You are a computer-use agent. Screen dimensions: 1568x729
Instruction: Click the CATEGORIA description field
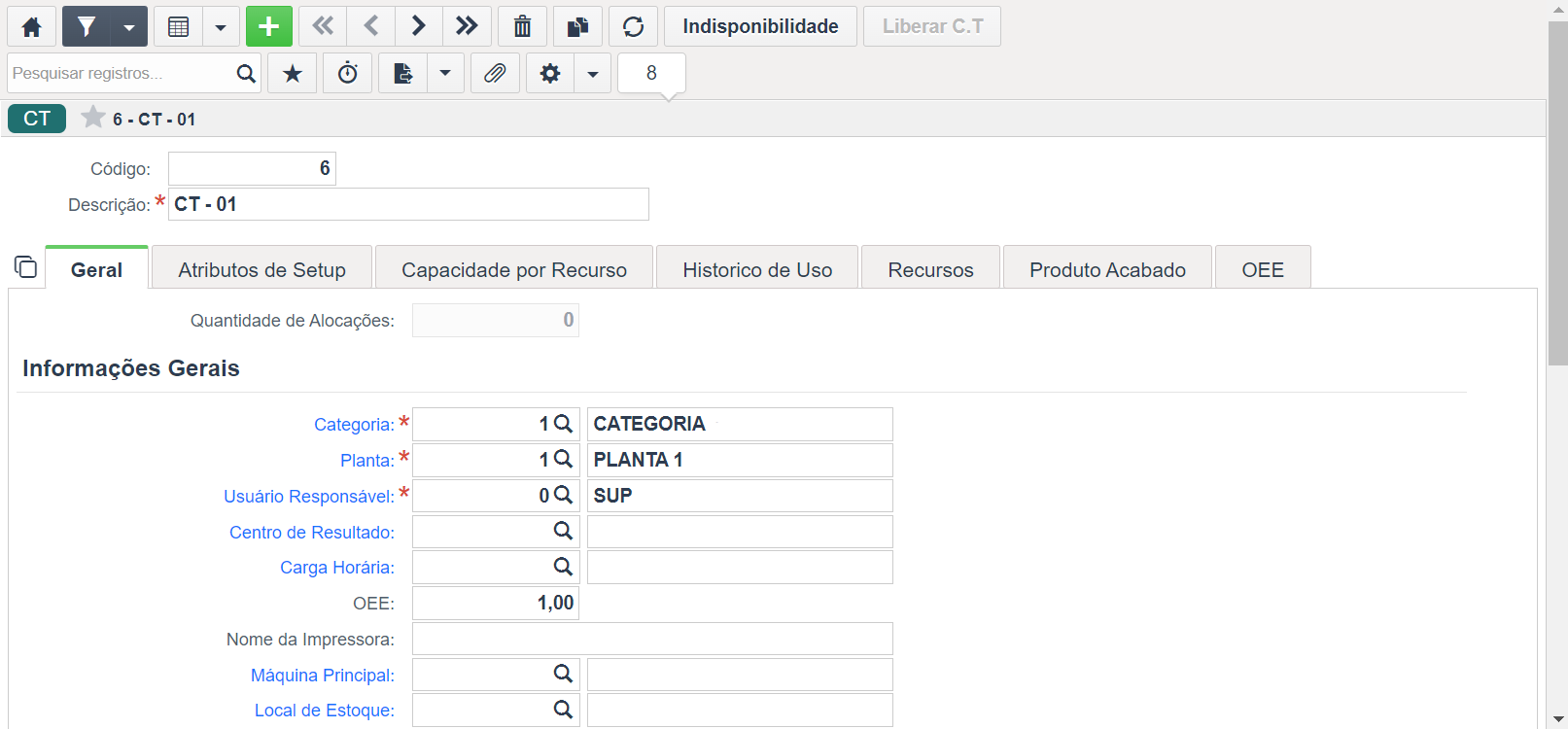coord(740,424)
